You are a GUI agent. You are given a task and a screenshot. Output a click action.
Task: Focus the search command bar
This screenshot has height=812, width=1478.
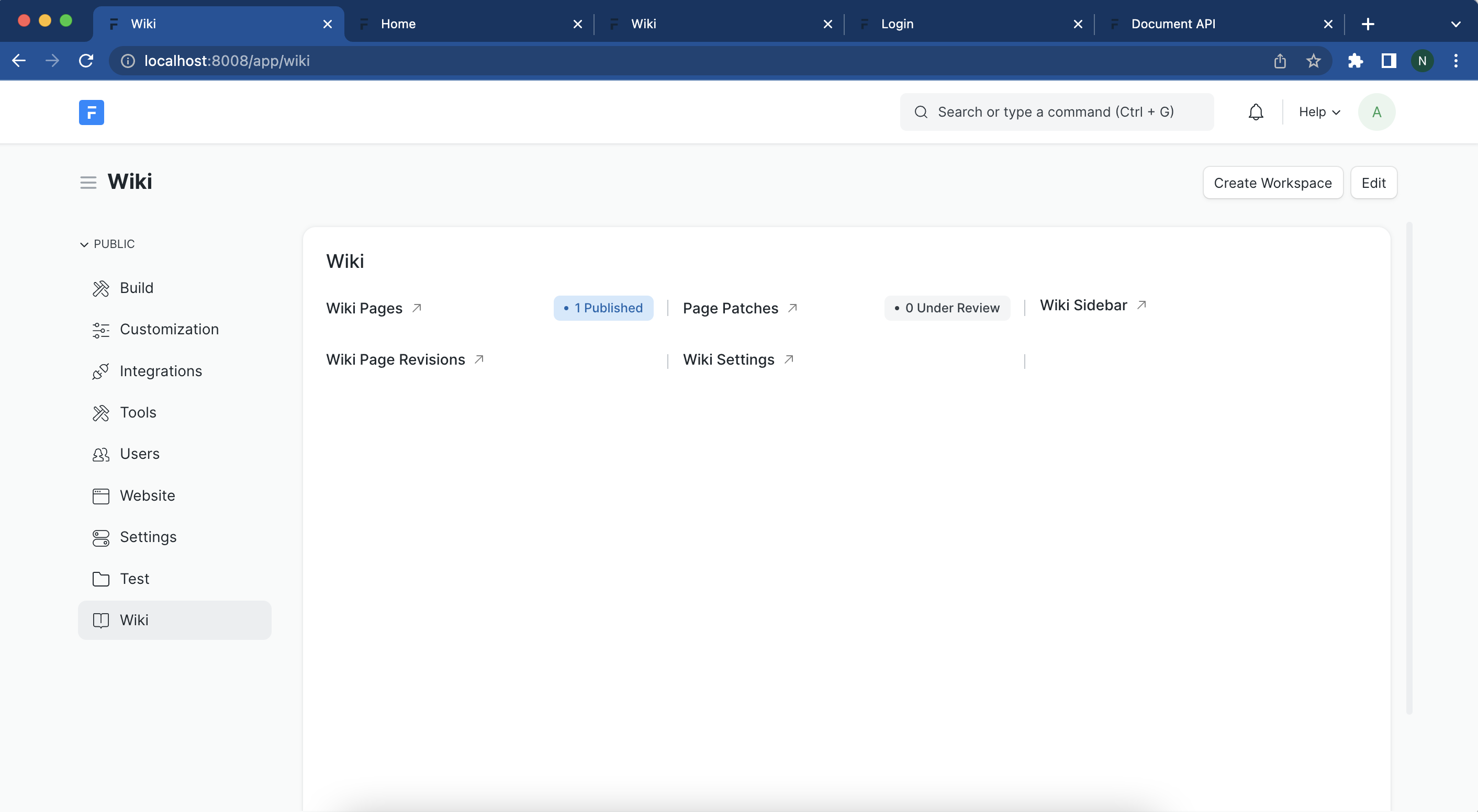1056,112
